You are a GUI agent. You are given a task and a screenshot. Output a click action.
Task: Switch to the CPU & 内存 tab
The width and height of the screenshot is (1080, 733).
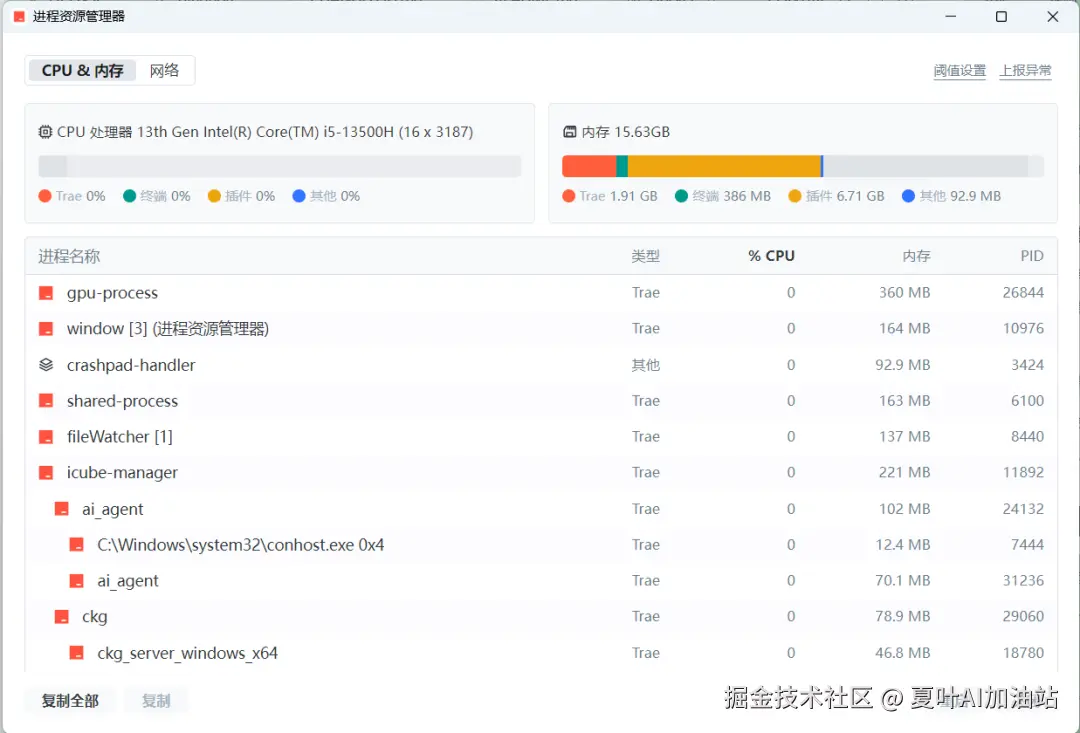tap(82, 70)
